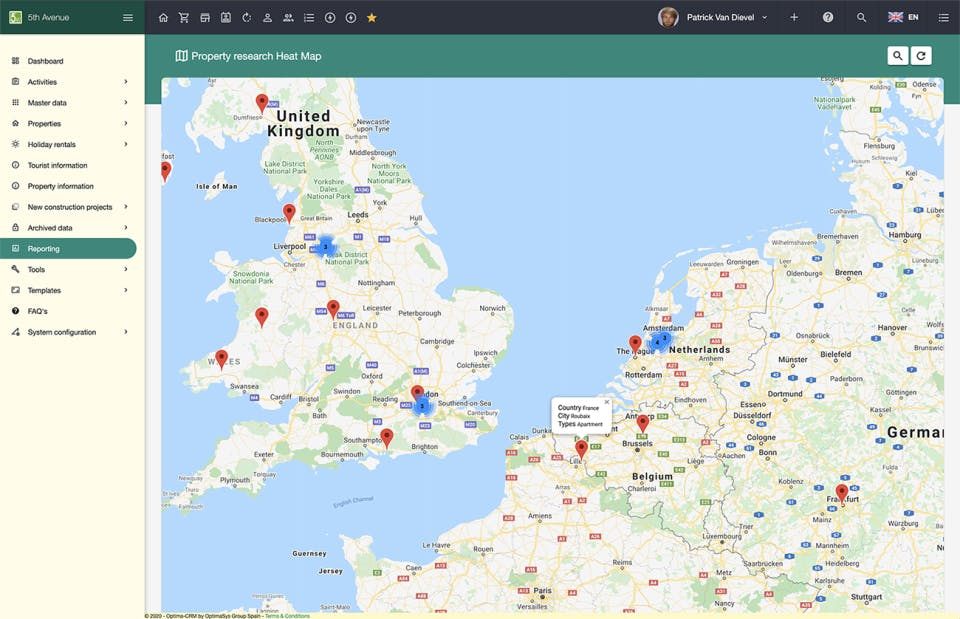
Task: Expand the Templates chevron
Action: (x=126, y=290)
